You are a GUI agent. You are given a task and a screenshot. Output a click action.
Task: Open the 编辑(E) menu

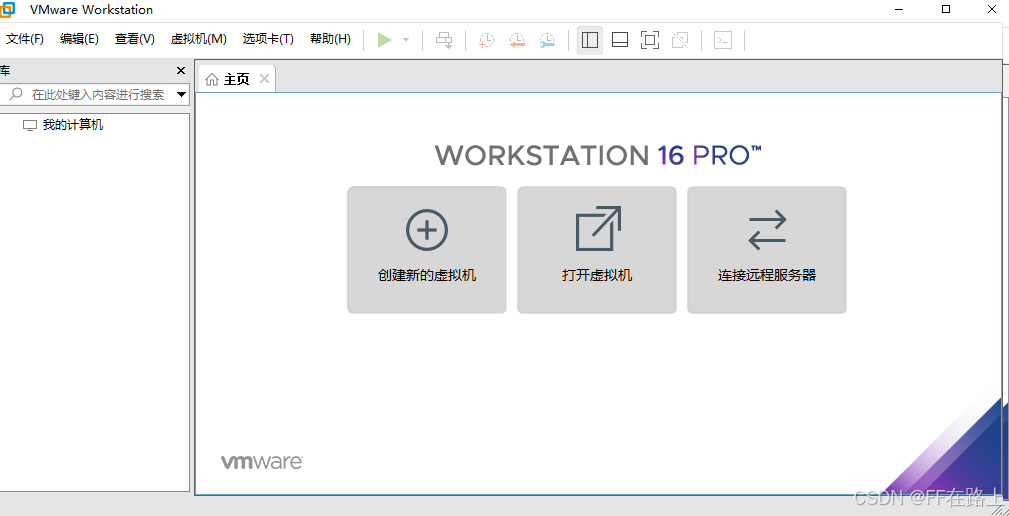click(x=79, y=39)
